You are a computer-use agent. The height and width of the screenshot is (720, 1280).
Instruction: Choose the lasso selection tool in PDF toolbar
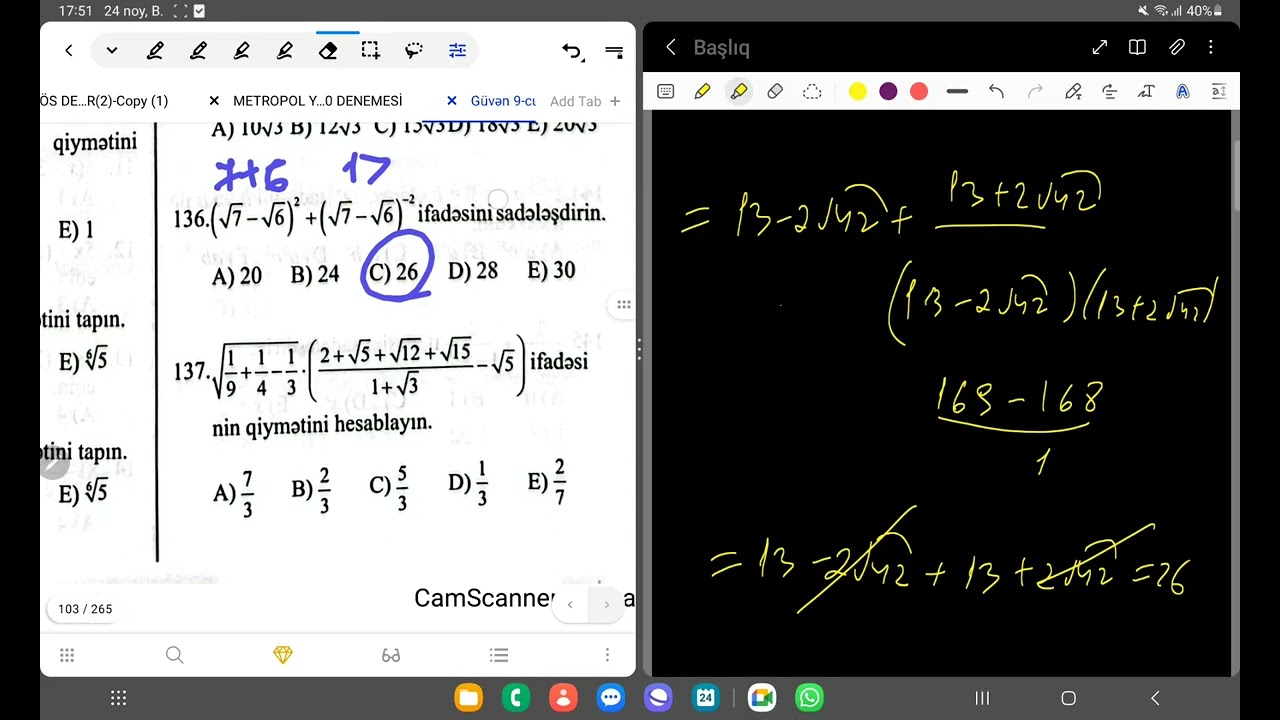pos(414,50)
